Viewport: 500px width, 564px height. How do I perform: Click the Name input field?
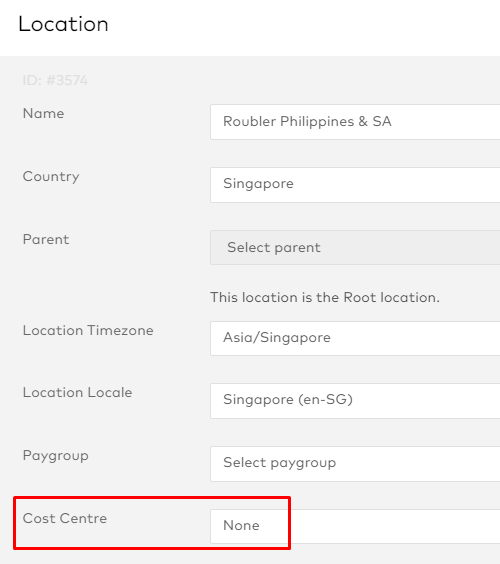(355, 122)
